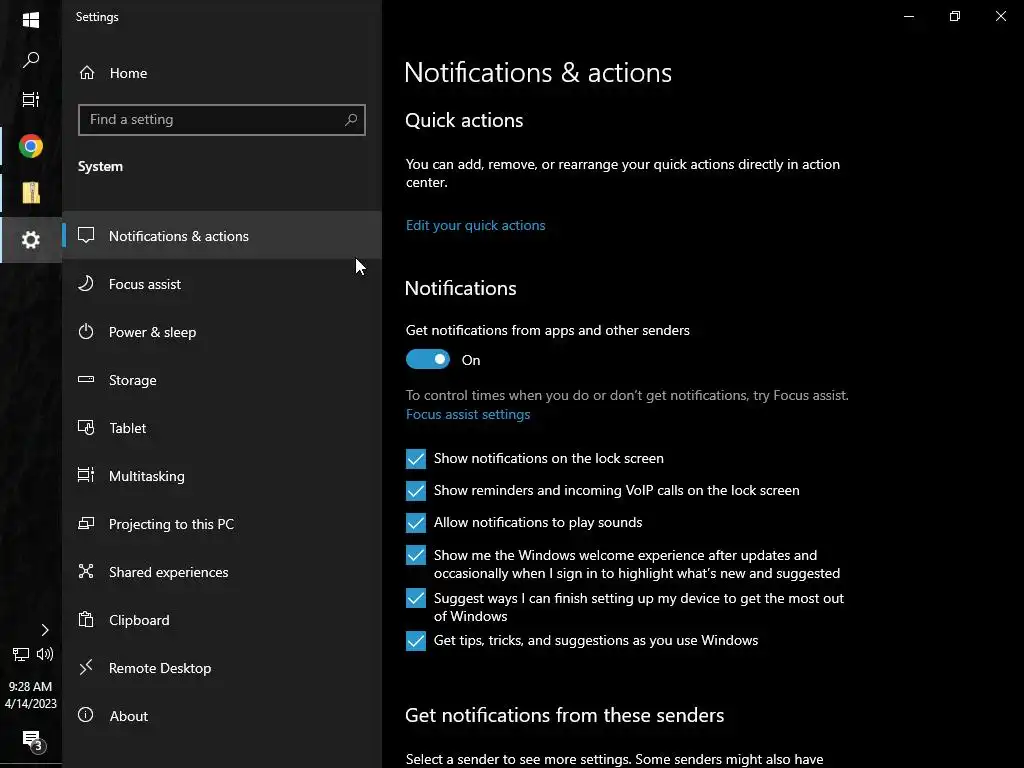
Task: Uncheck Show notifications on the lock screen
Action: 416,459
